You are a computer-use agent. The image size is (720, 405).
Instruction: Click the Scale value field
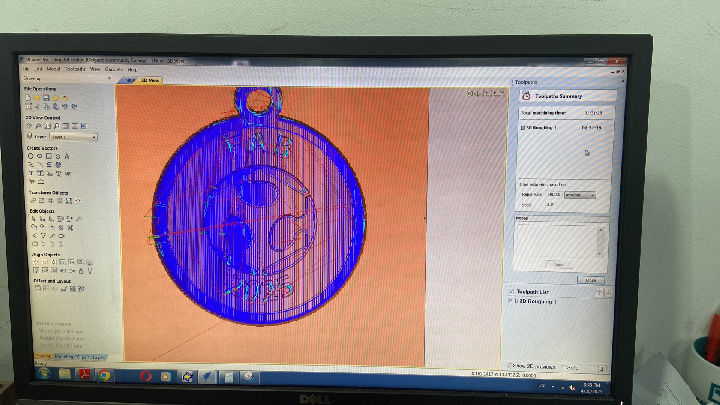552,205
